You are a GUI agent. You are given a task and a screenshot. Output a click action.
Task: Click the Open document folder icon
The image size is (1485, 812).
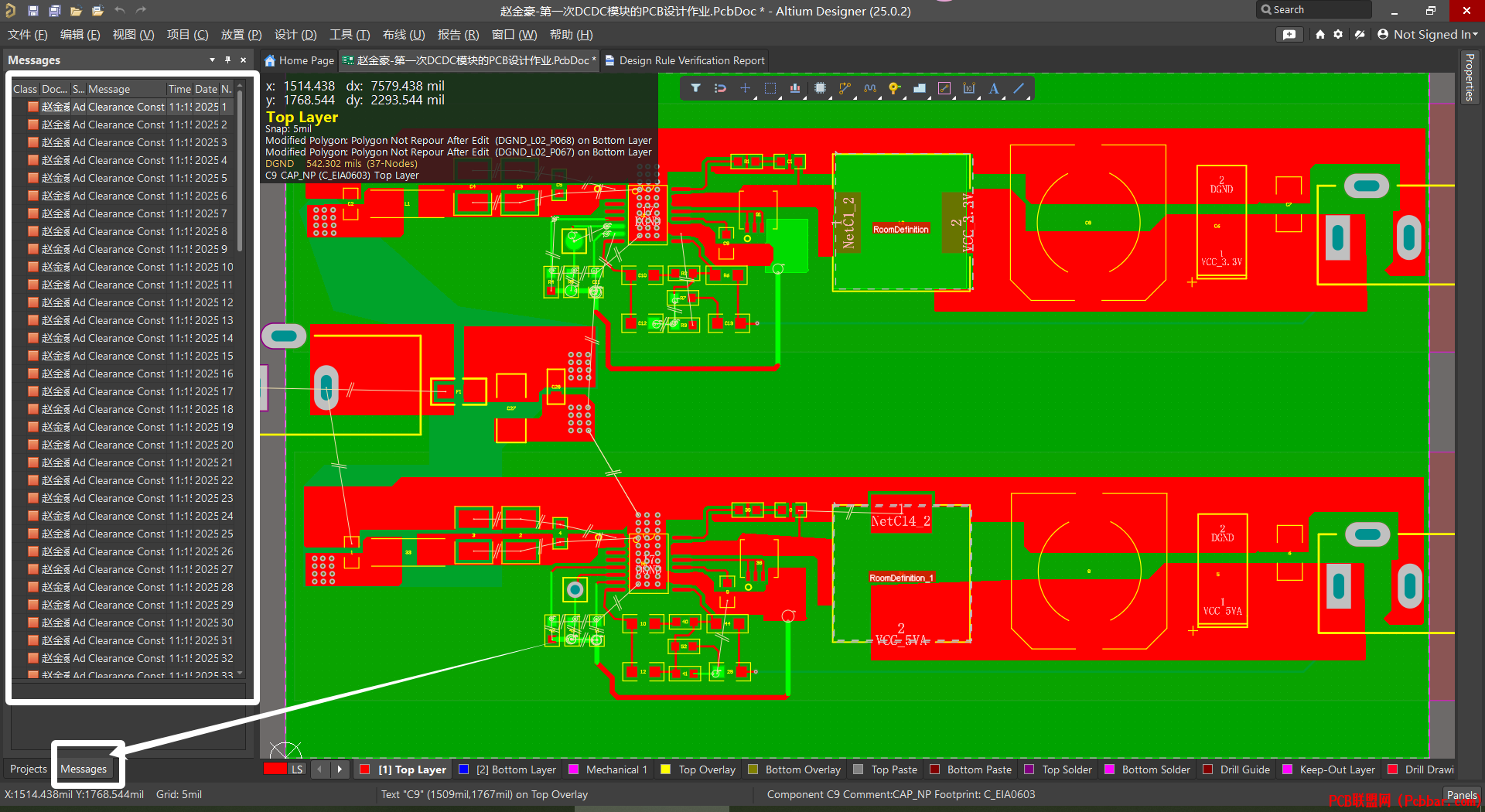click(76, 11)
